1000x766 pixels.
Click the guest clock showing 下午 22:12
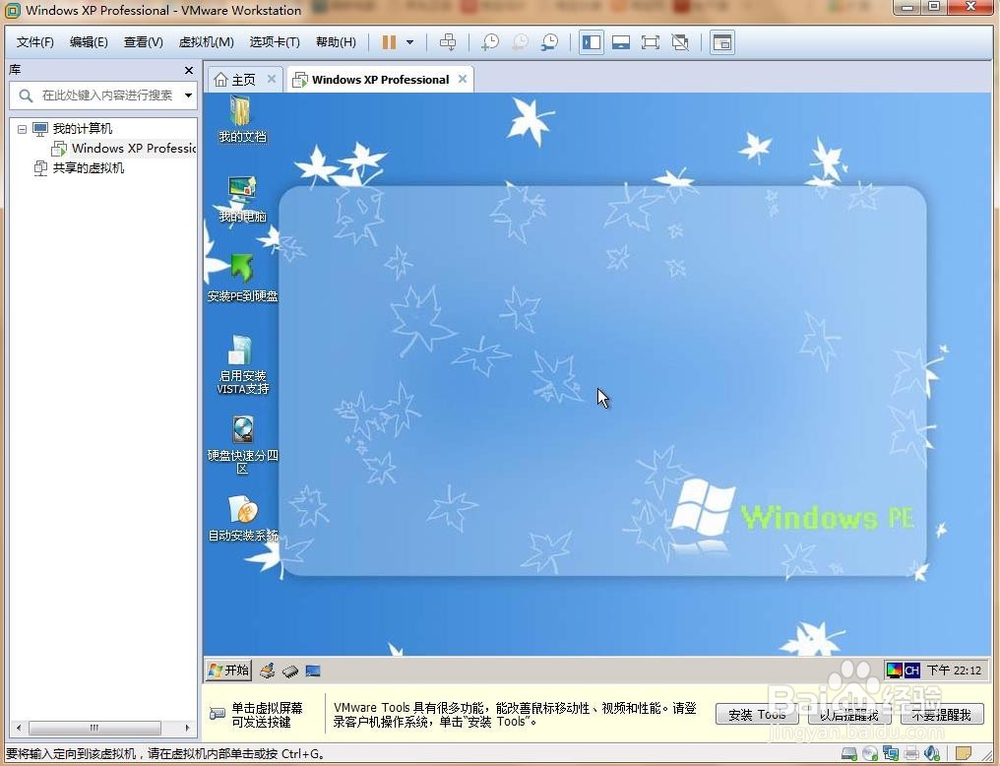coord(954,670)
